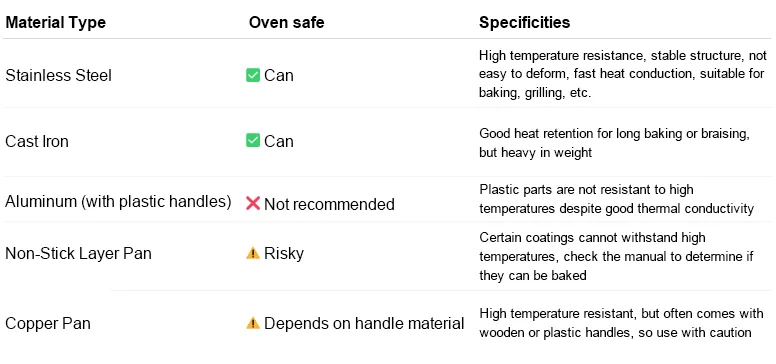Click the Cast Iron material cell
Viewport: 776px width, 364px height.
tap(37, 141)
